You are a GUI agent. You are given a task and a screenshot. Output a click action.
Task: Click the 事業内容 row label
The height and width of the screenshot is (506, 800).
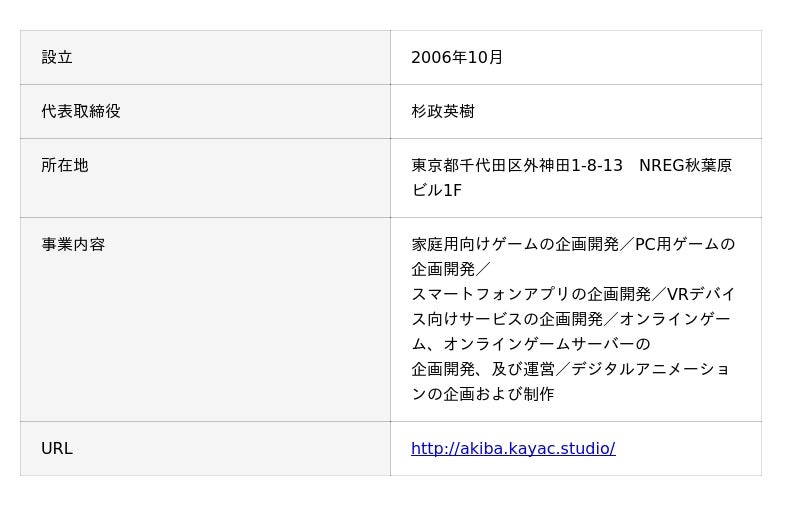pos(73,244)
